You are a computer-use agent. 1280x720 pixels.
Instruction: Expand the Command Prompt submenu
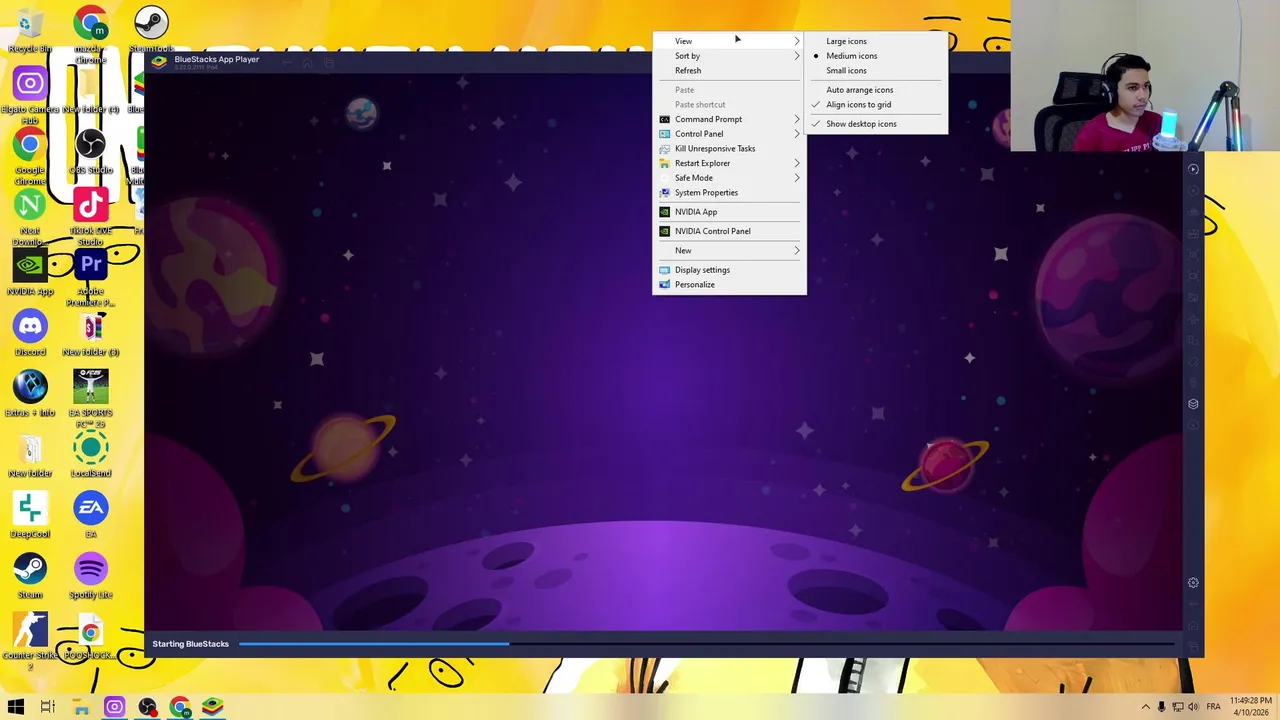tap(729, 119)
